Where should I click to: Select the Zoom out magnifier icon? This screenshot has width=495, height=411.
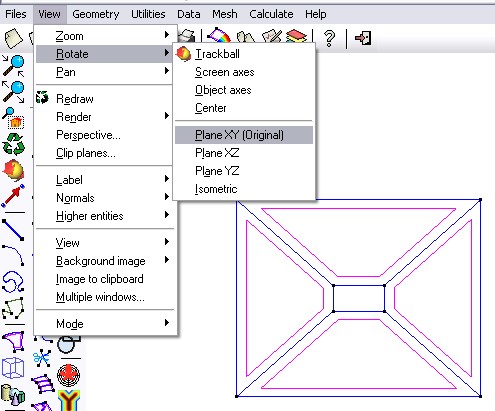(x=13, y=91)
